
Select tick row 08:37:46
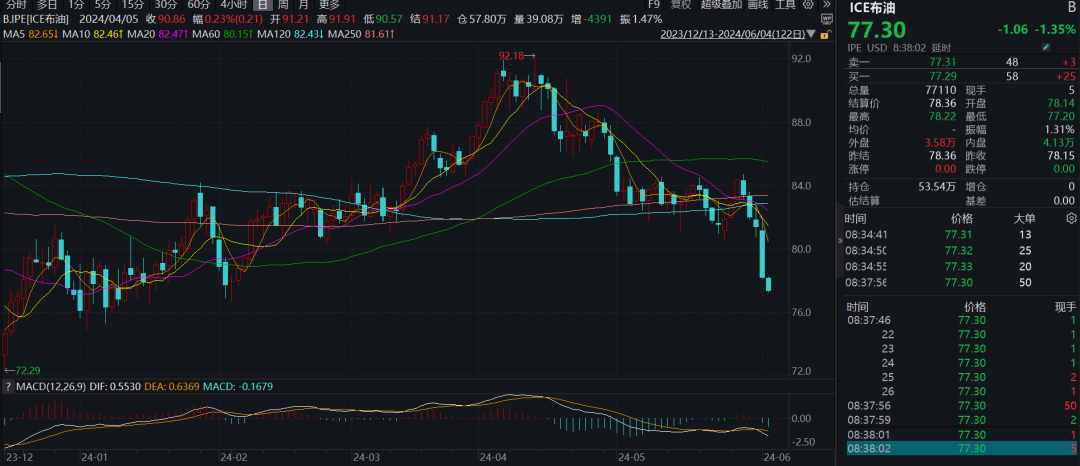[960, 320]
